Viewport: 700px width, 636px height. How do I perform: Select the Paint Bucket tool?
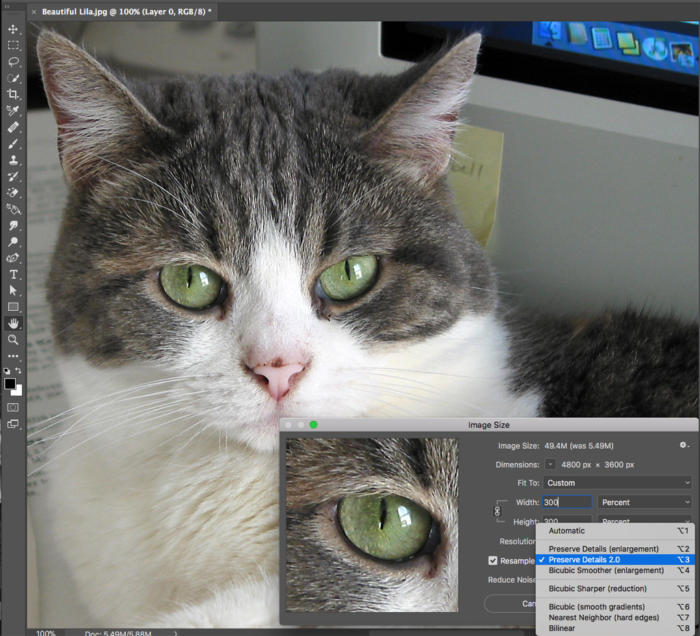coord(13,209)
